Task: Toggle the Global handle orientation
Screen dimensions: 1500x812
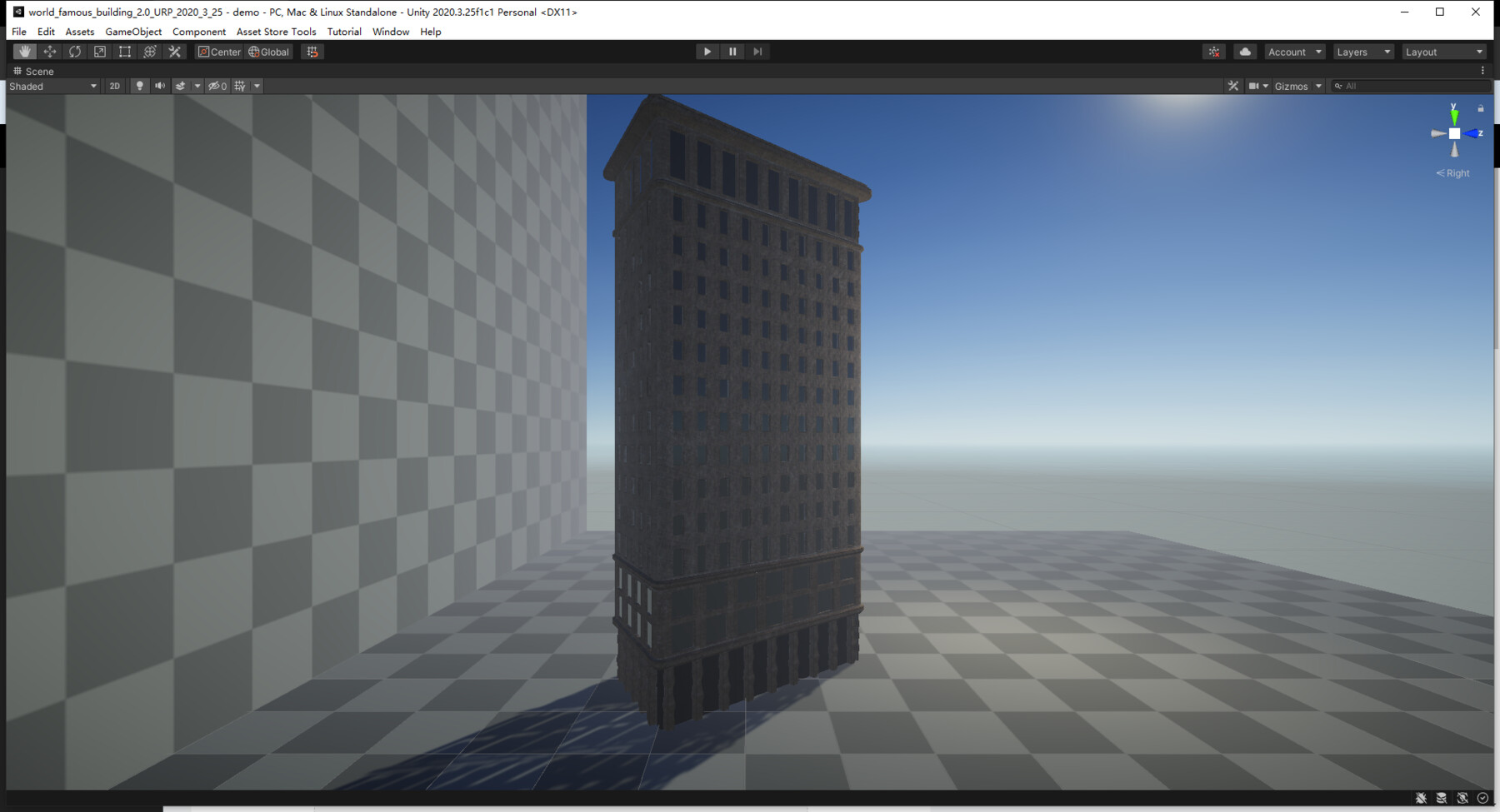Action: (268, 51)
